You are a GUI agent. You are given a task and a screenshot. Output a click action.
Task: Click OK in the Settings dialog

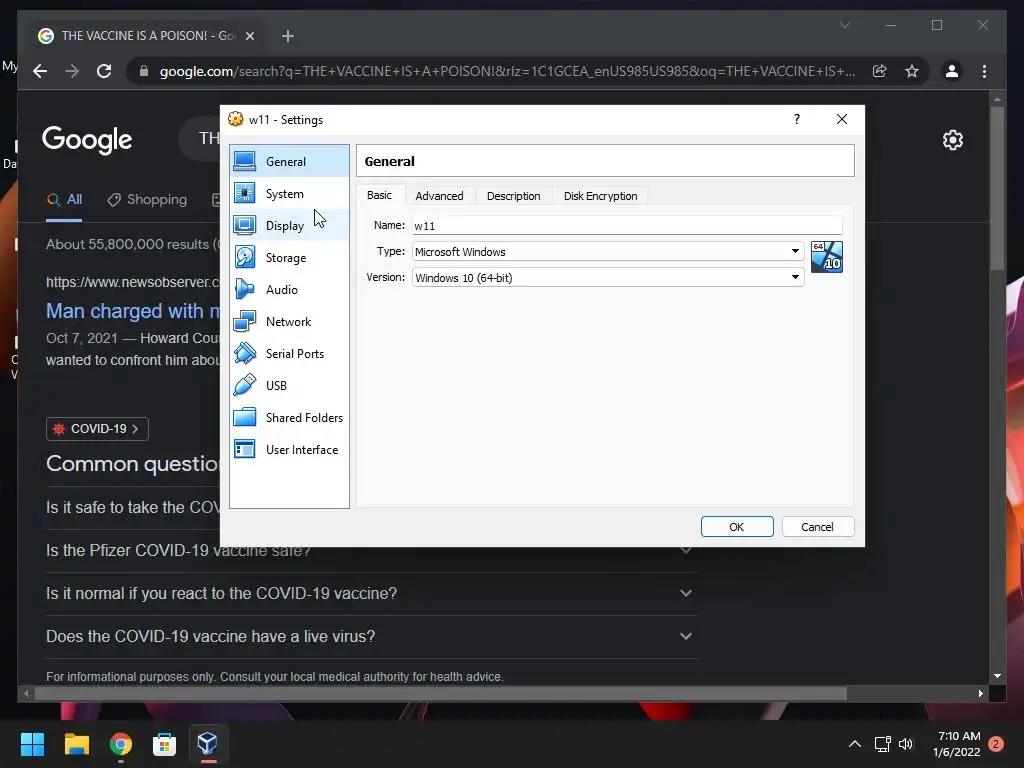tap(737, 527)
